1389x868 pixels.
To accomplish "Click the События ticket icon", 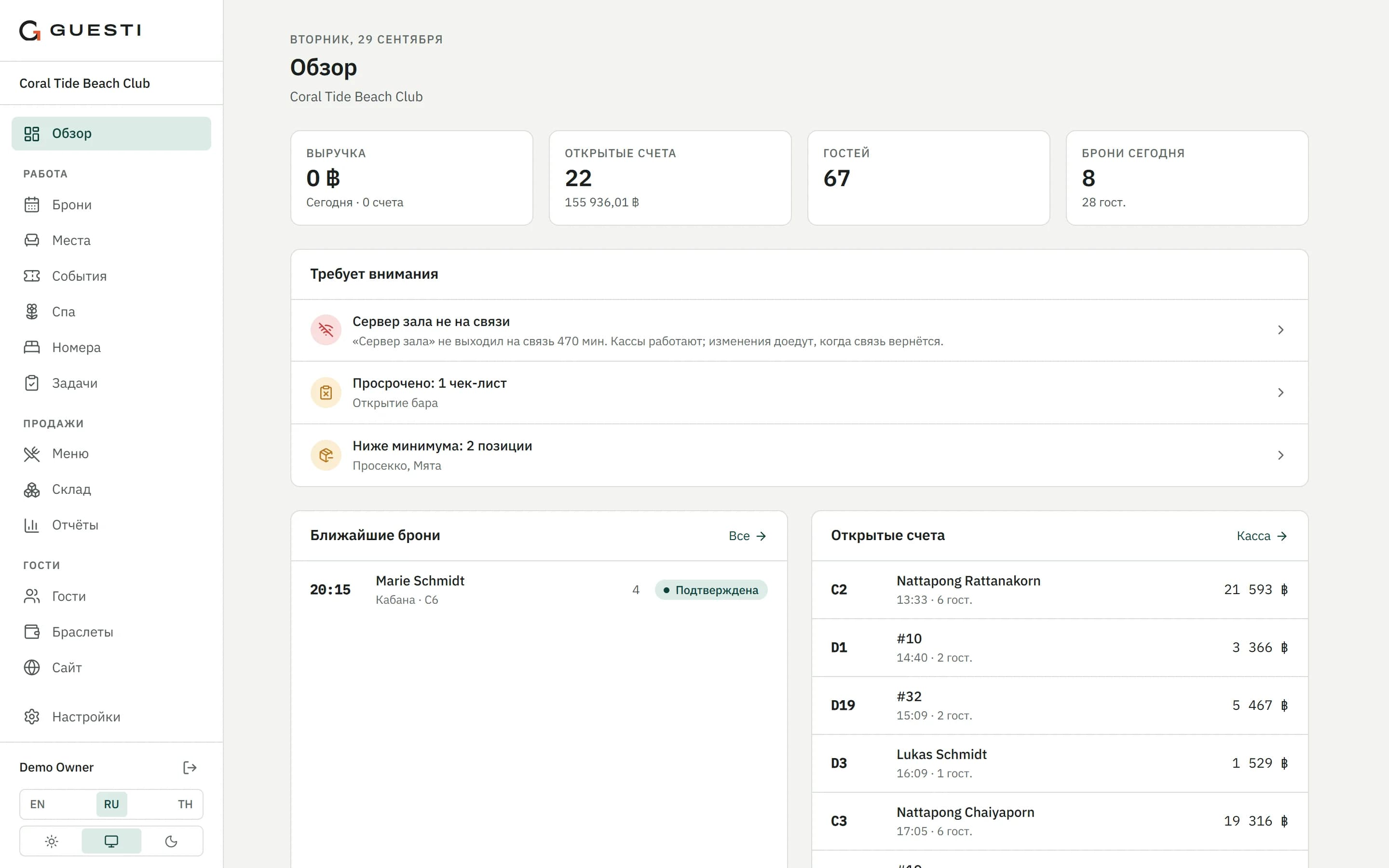I will click(31, 276).
